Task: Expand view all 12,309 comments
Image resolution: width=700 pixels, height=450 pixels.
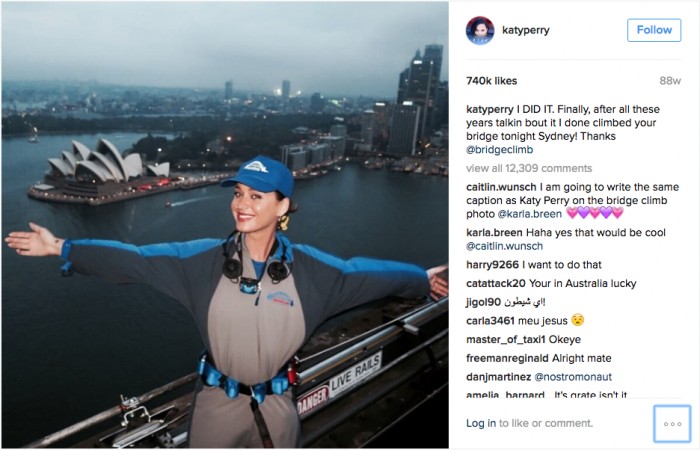Action: coord(529,168)
